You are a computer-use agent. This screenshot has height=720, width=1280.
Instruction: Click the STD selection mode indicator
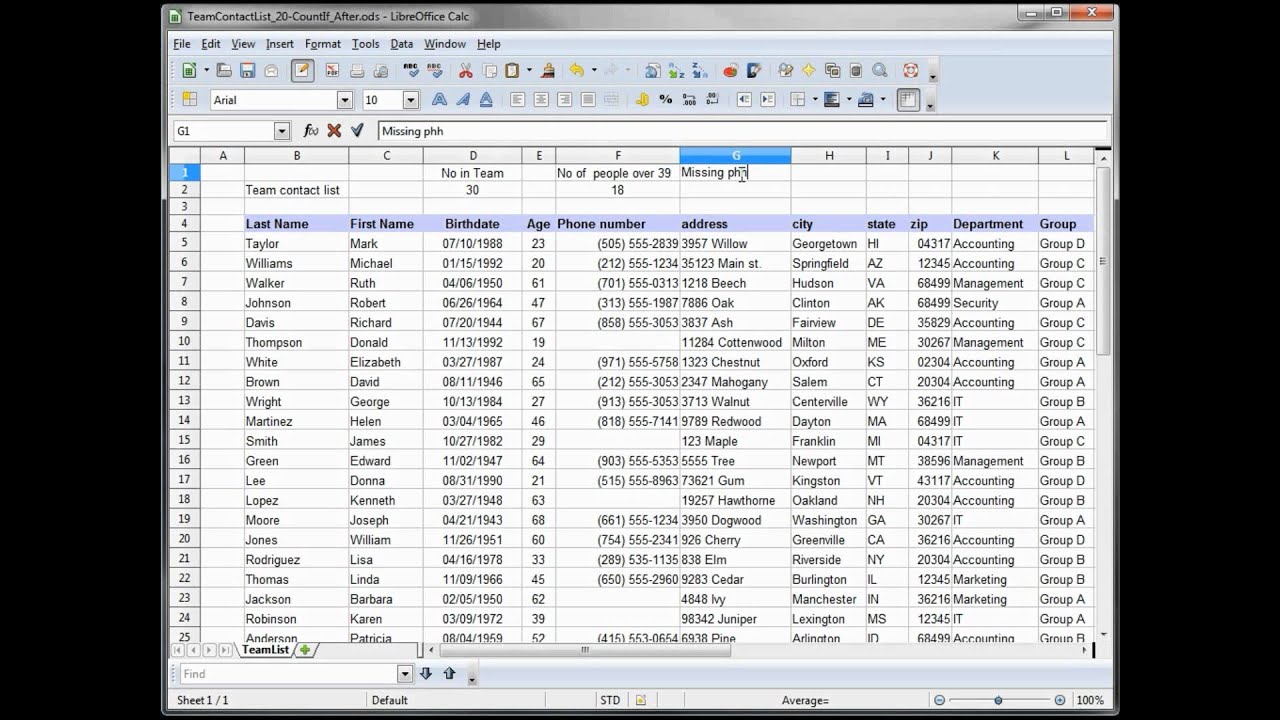[x=610, y=700]
